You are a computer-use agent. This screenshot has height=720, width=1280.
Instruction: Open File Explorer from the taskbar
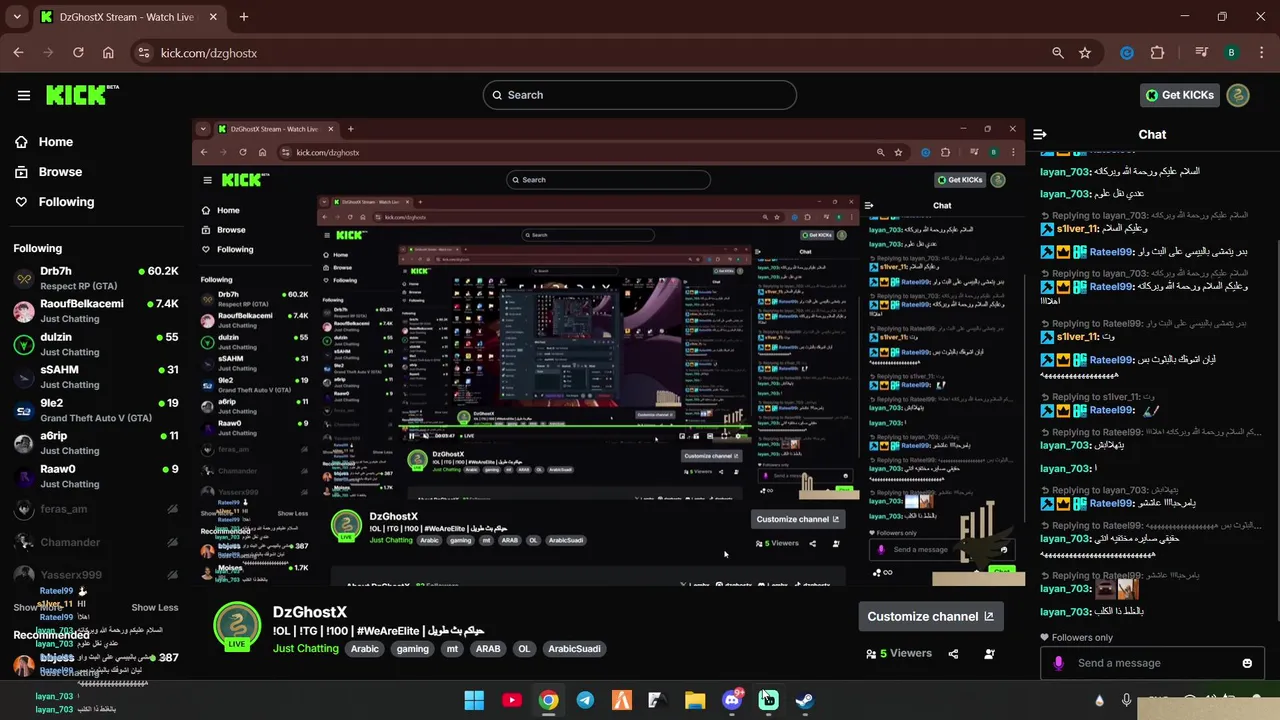click(x=695, y=700)
